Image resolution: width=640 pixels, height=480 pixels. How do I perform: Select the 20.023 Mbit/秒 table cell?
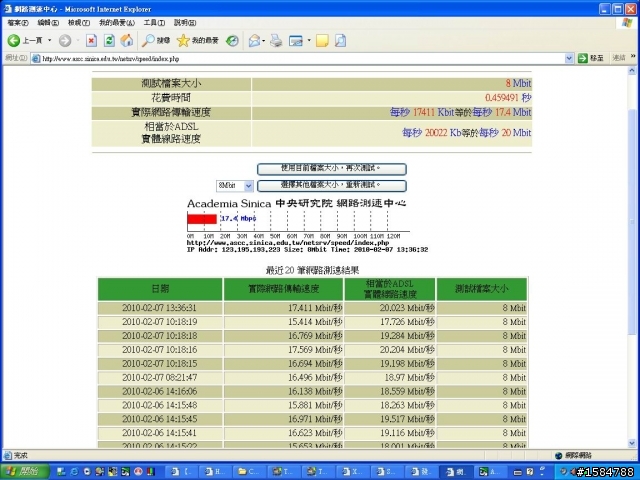[390, 308]
